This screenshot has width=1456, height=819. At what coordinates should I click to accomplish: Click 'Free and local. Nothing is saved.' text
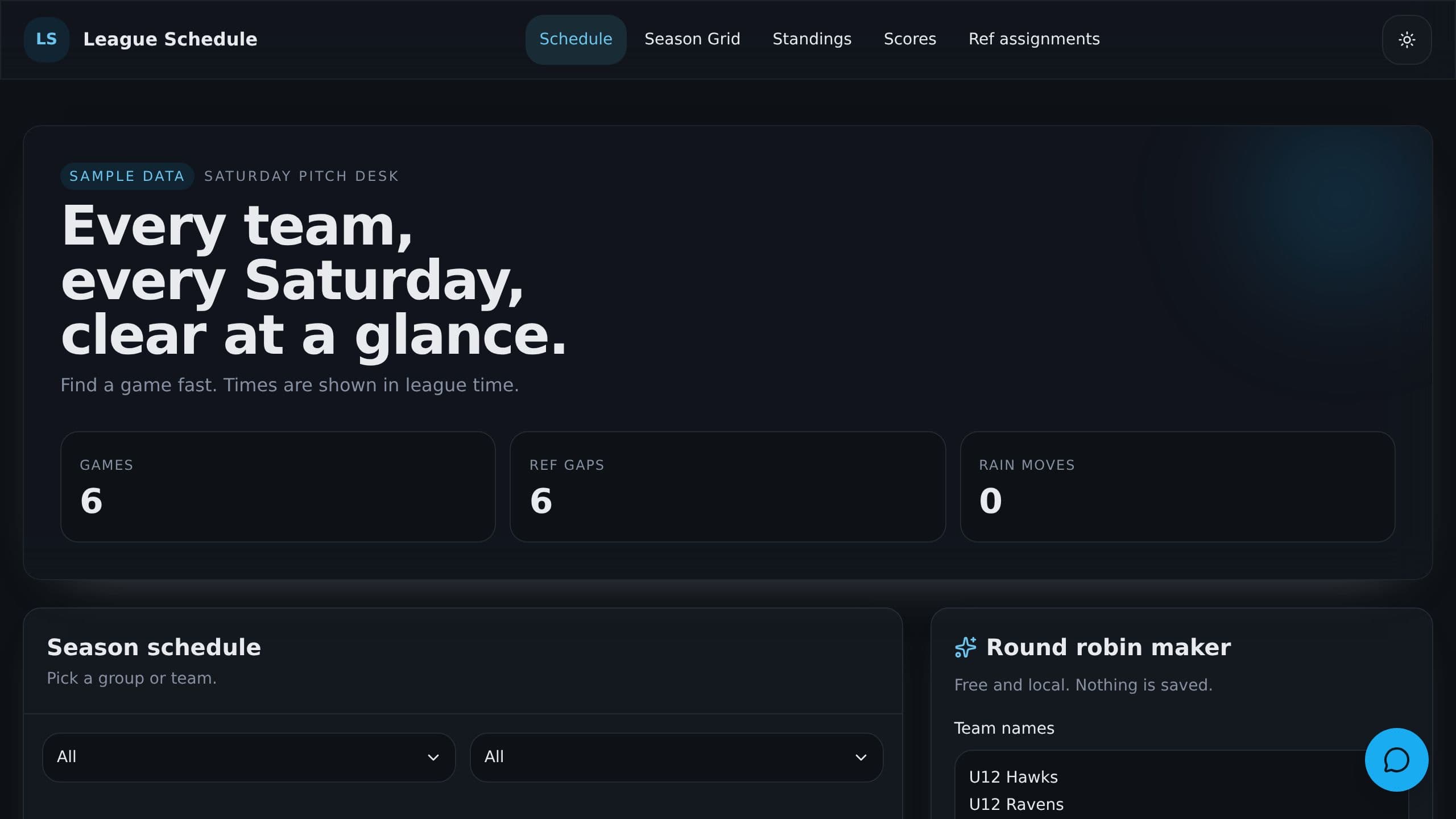click(x=1083, y=685)
